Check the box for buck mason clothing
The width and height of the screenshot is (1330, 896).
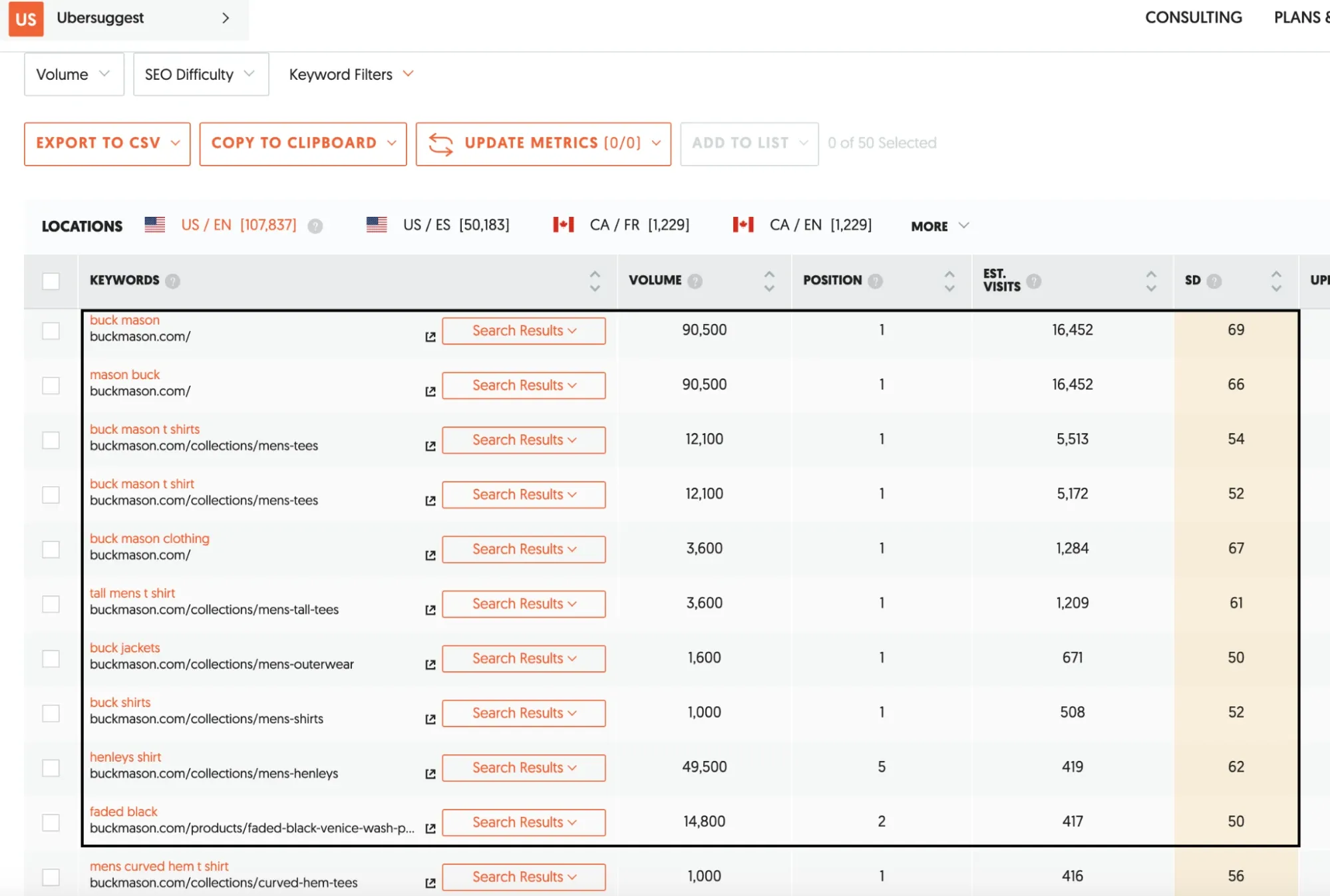[51, 549]
